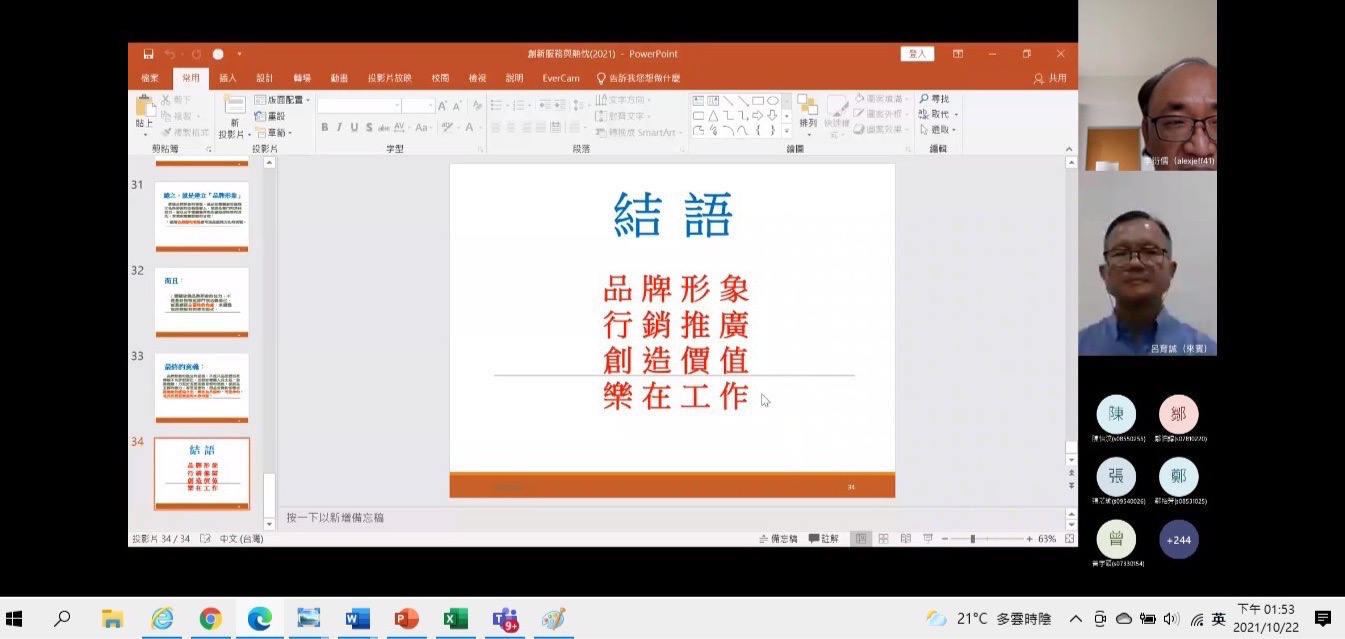Click the Italic formatting button

(x=339, y=127)
